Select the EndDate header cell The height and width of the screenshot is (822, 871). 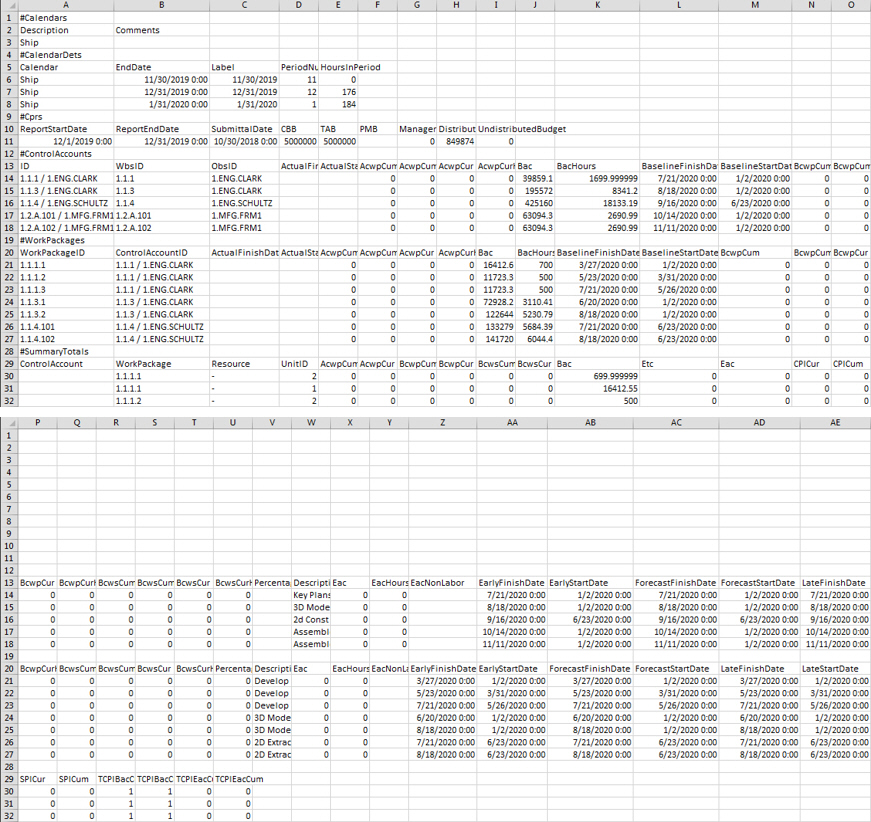[x=160, y=67]
